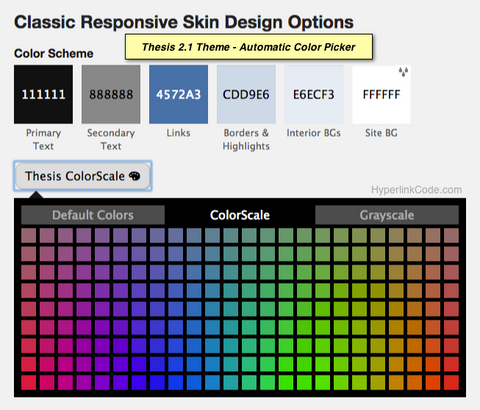This screenshot has width=480, height=410.
Task: Switch to the Default Colors tab
Action: point(93,215)
